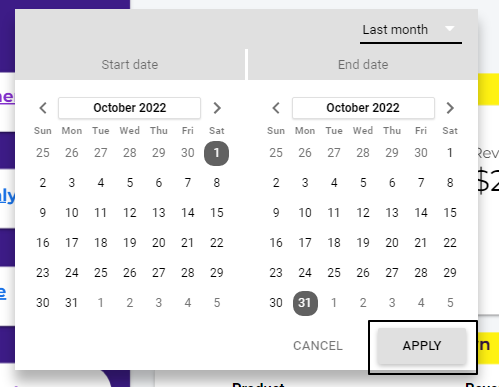Select October 31 in end calendar
Image resolution: width=499 pixels, height=387 pixels.
305,303
